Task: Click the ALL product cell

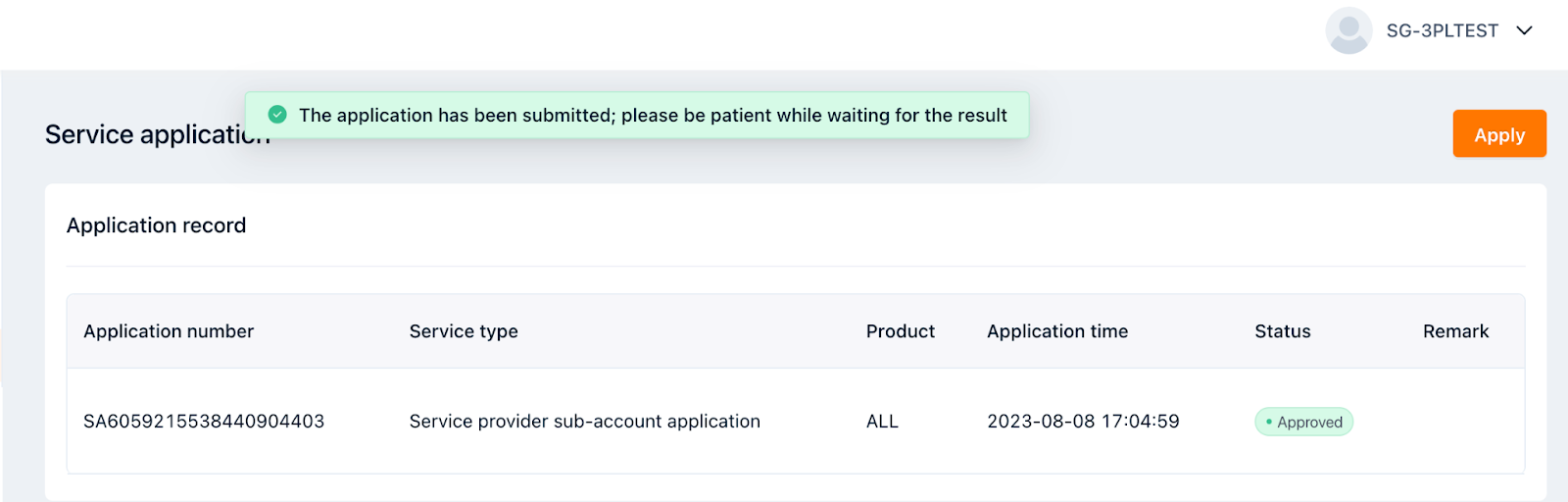Action: click(x=882, y=422)
